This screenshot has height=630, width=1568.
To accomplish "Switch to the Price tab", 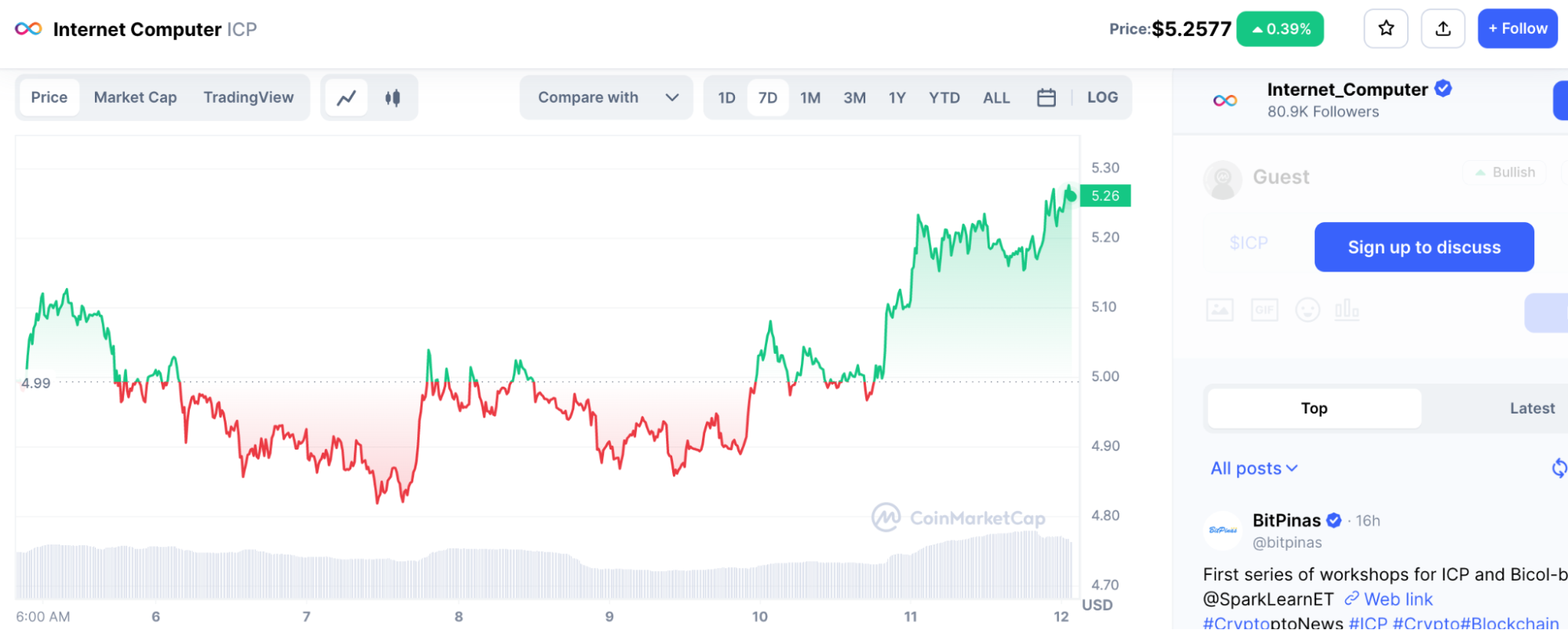I will pos(49,97).
